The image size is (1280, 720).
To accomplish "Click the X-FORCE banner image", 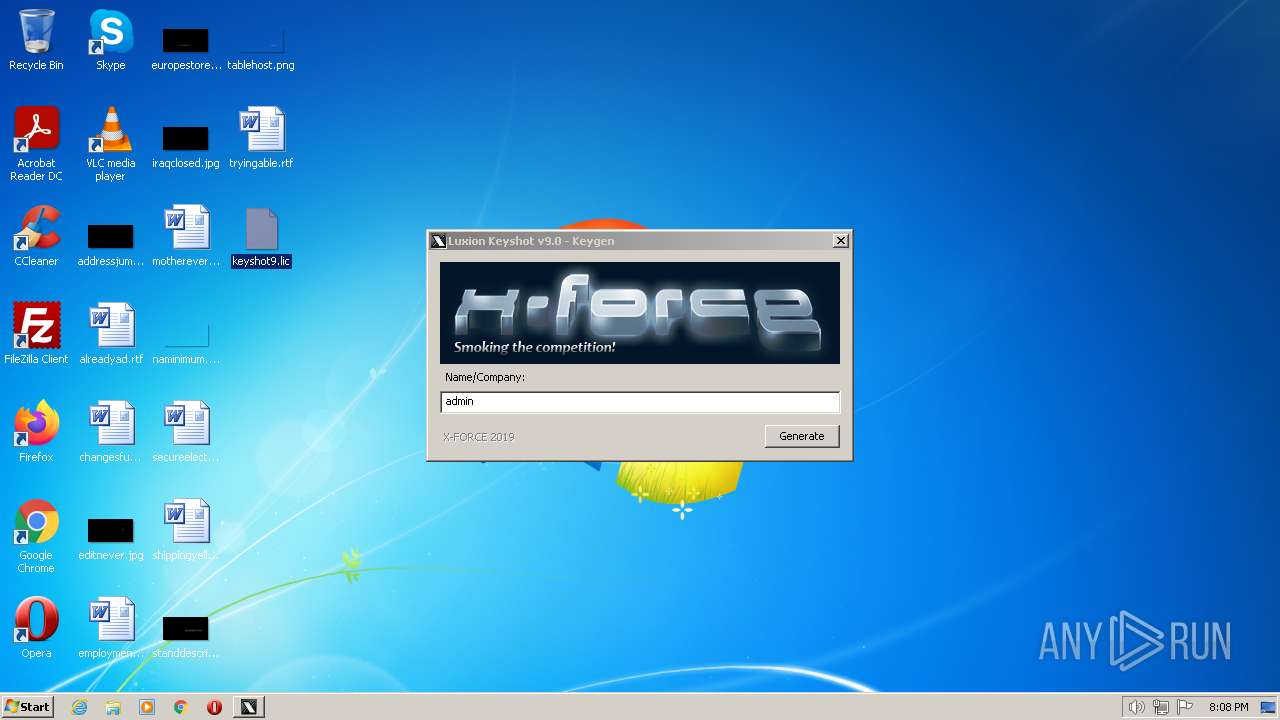I will [x=640, y=313].
